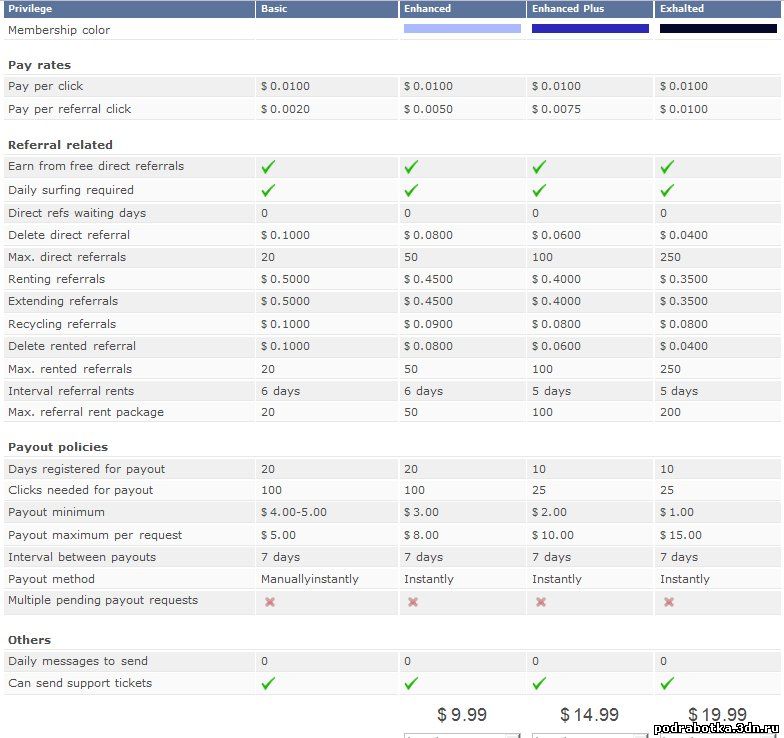Click the Exalted dark navy membership color bar

[718, 29]
